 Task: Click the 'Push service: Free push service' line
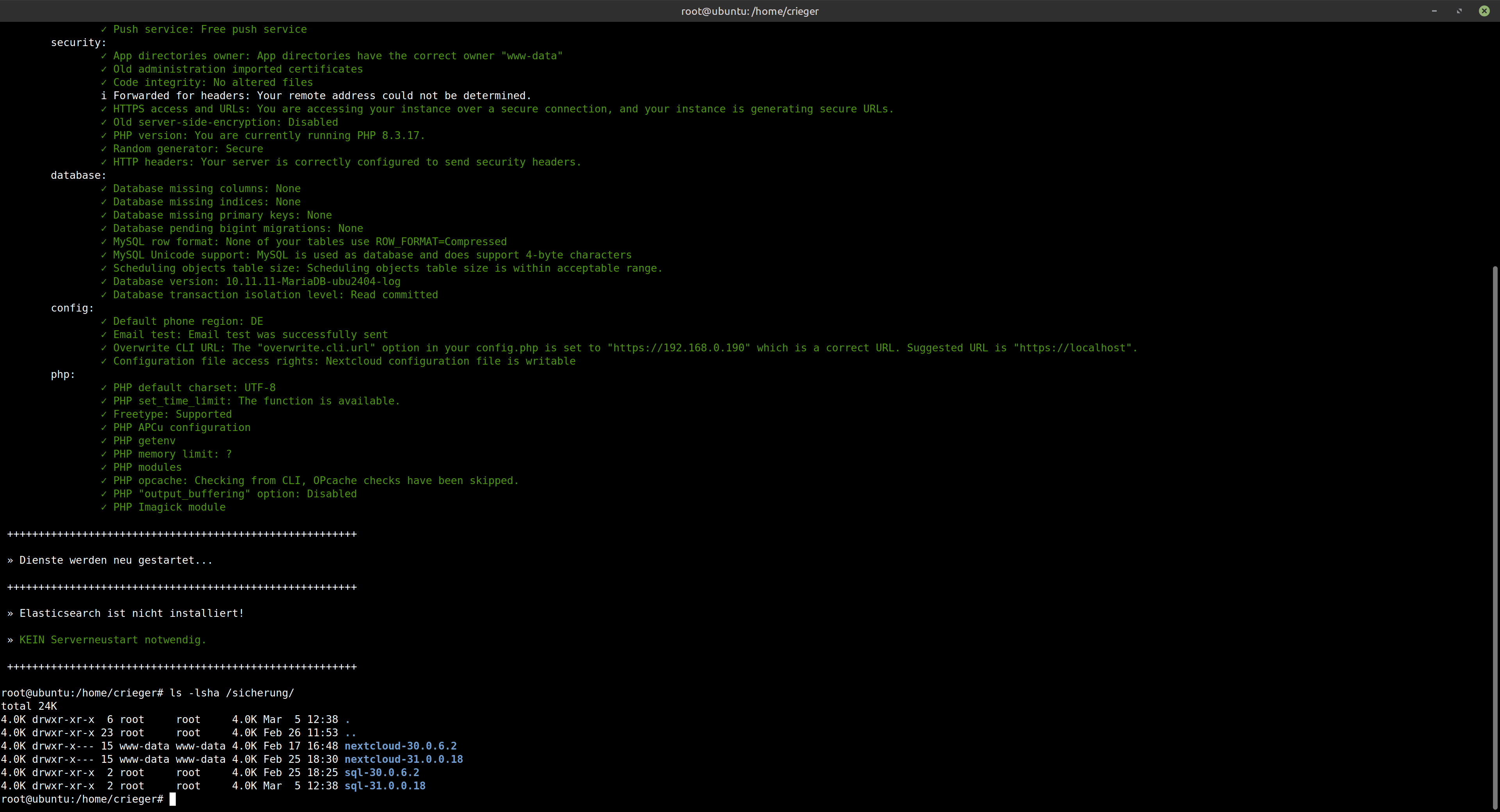204,30
